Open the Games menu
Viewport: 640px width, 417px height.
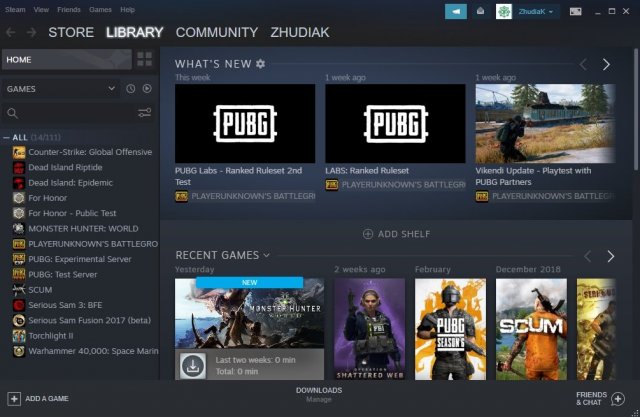pyautogui.click(x=100, y=9)
